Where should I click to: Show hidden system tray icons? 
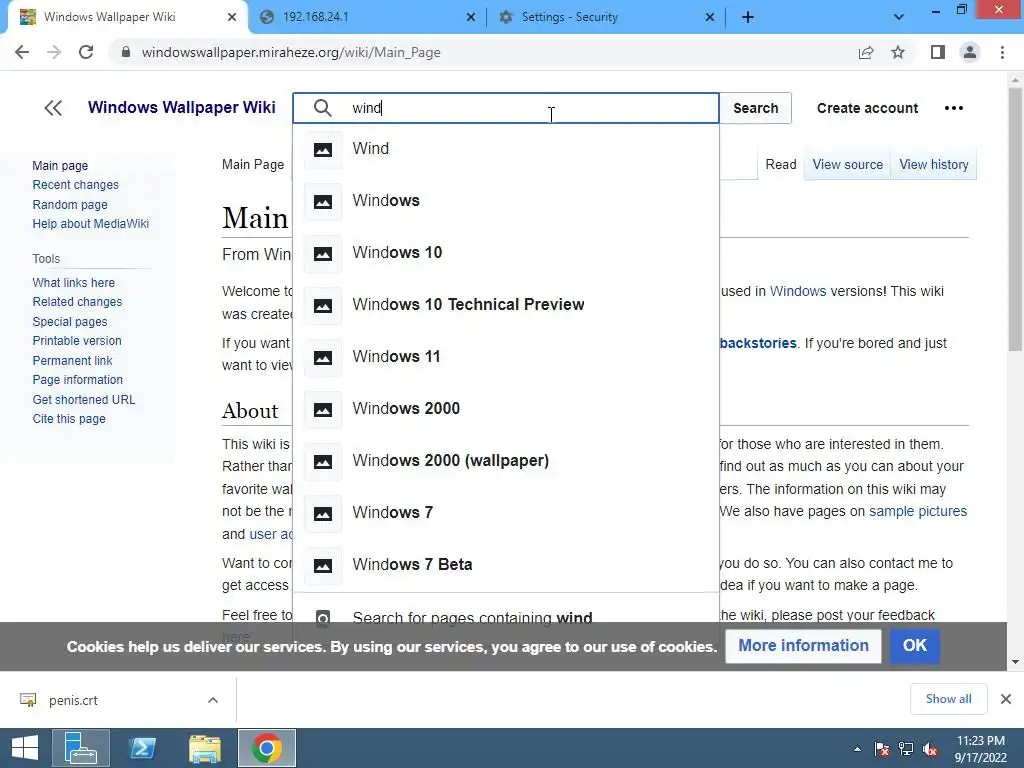(857, 749)
